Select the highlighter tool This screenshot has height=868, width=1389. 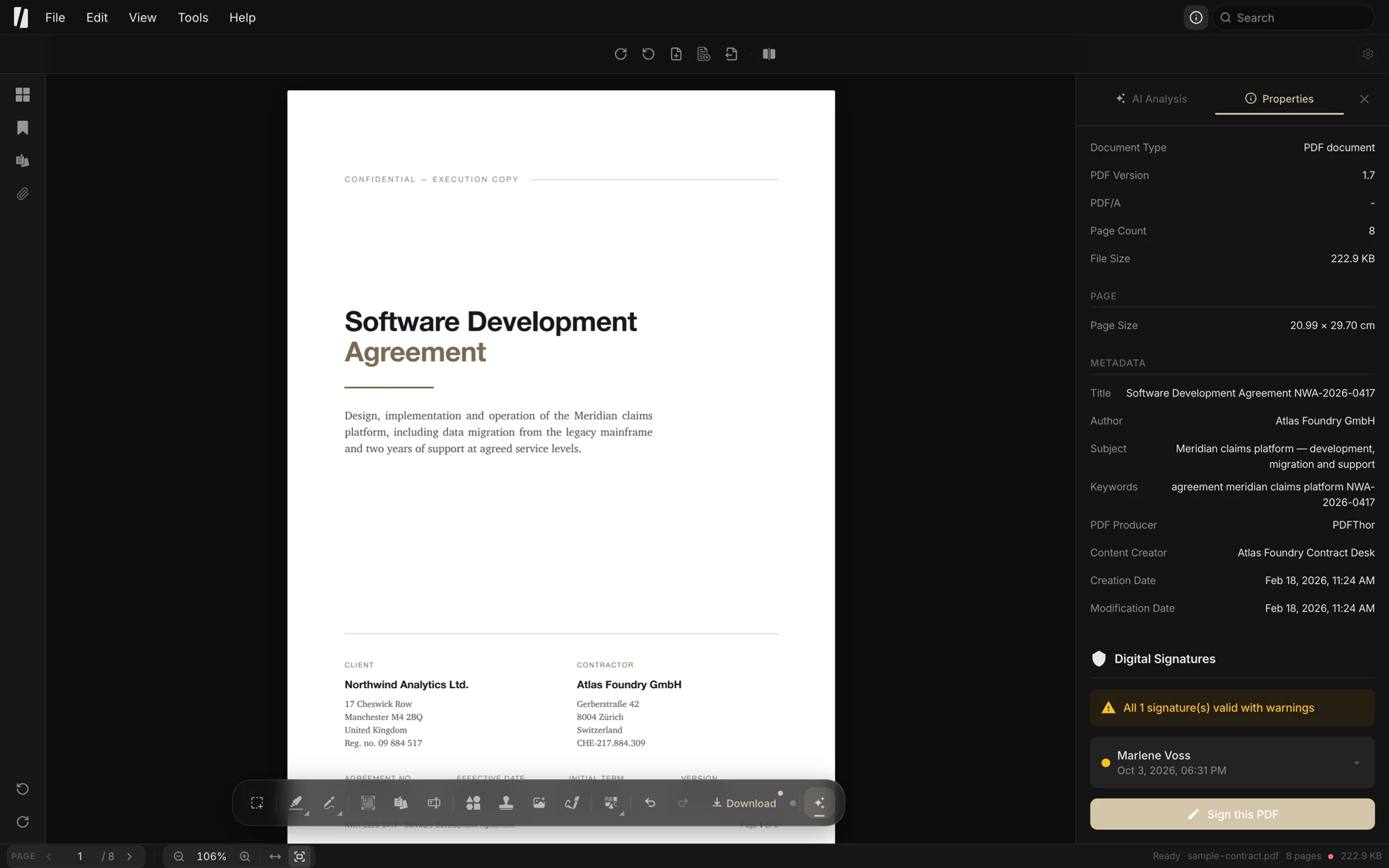coord(296,803)
